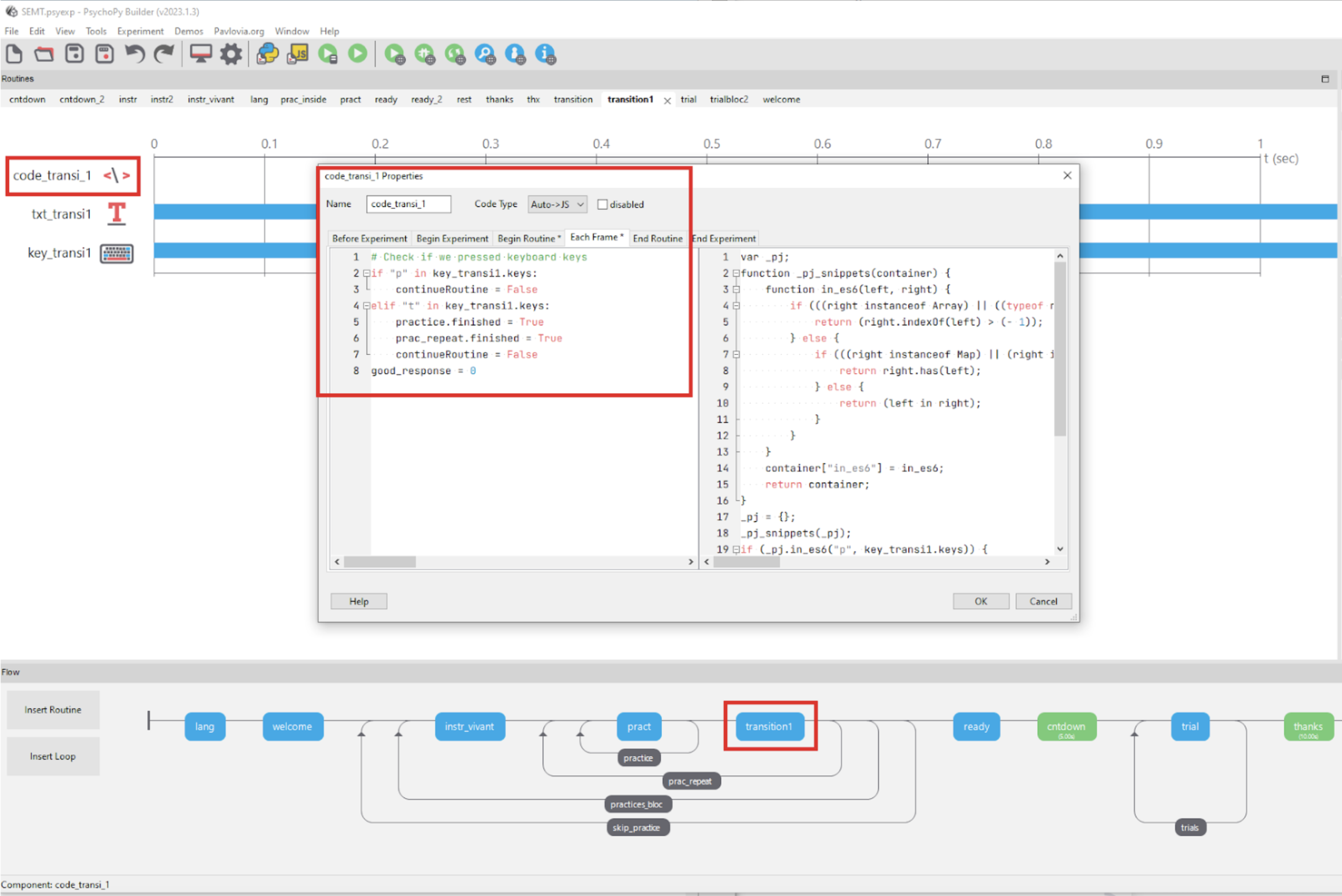Click Python pane right scroll arrow
The width and height of the screenshot is (1342, 896).
[691, 562]
